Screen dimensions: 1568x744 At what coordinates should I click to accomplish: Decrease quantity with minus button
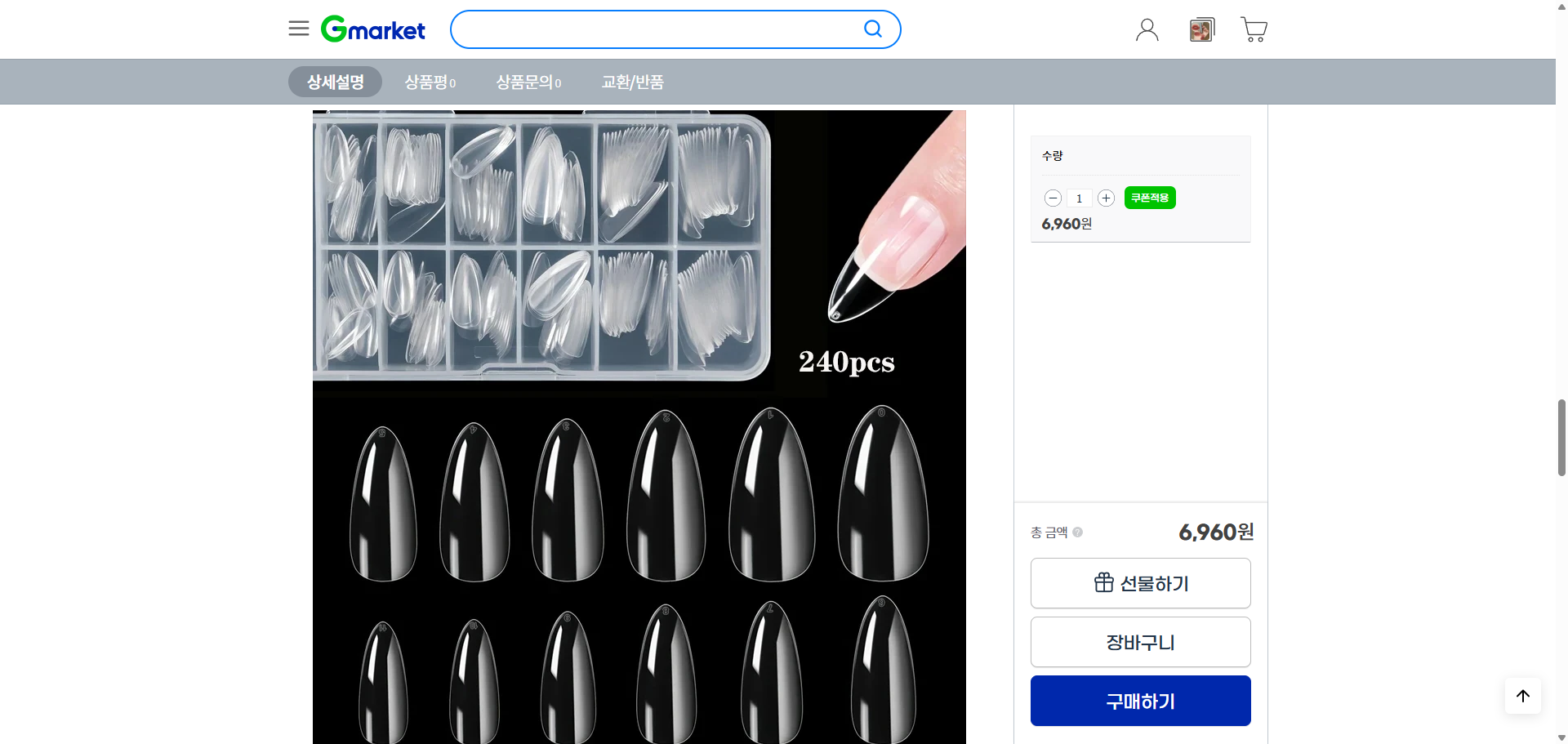point(1053,198)
